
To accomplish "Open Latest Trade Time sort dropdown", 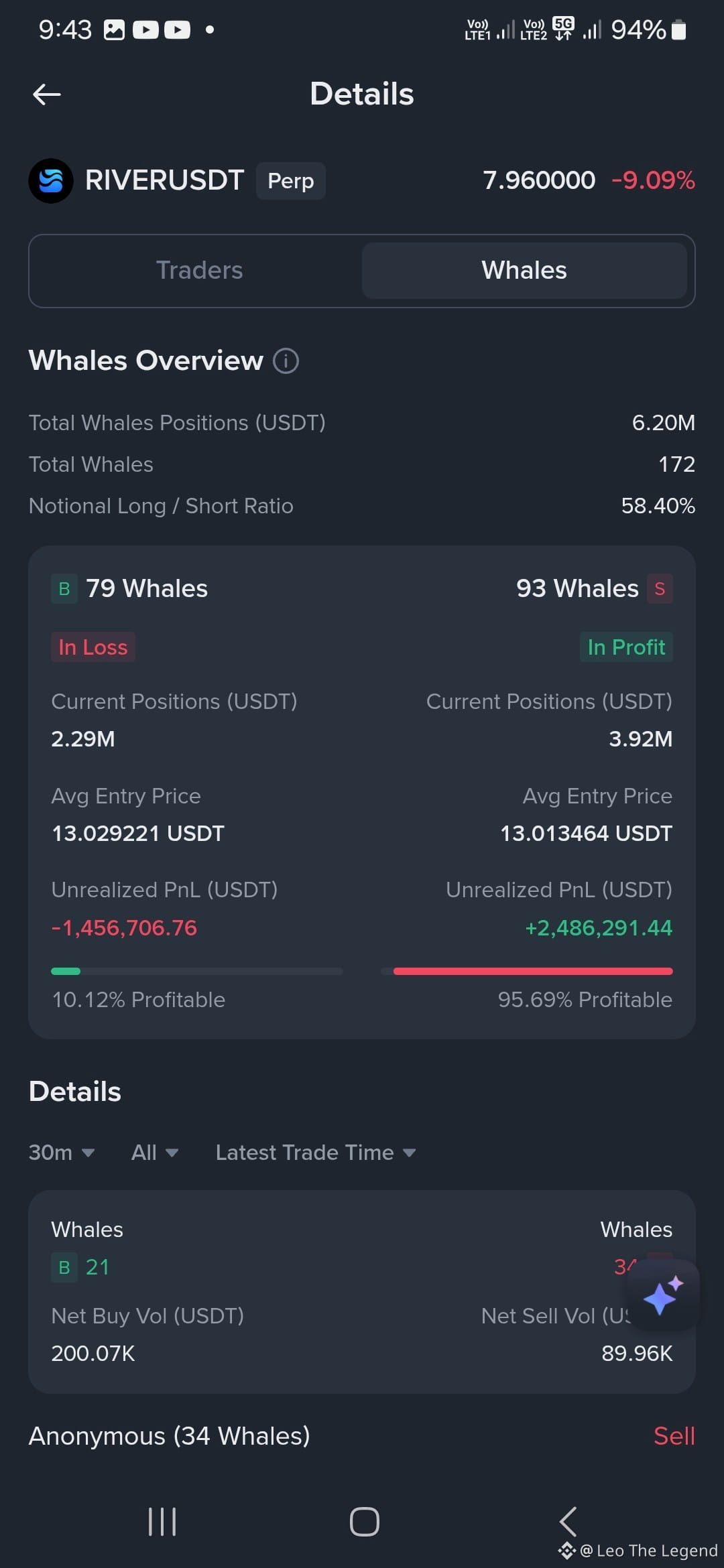I will coord(315,1153).
